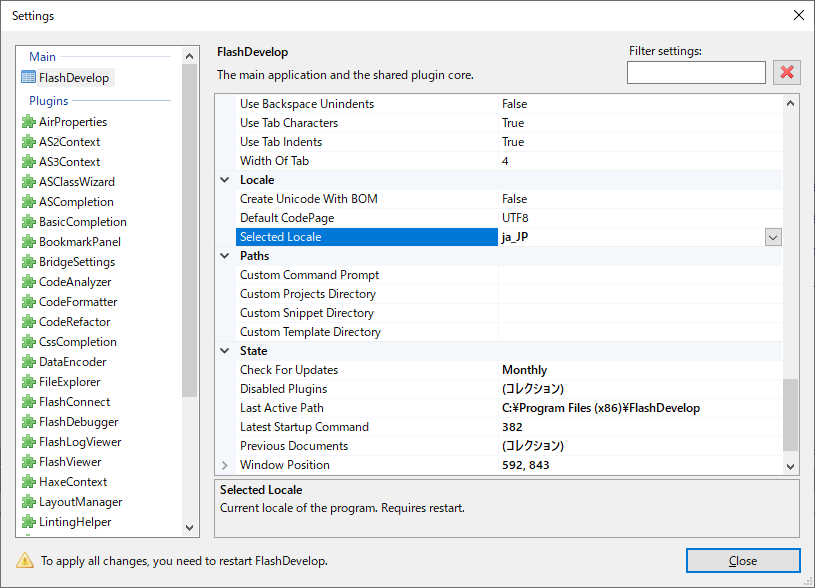The height and width of the screenshot is (588, 815).
Task: Open the LayoutManager plugin icon
Action: click(x=28, y=502)
